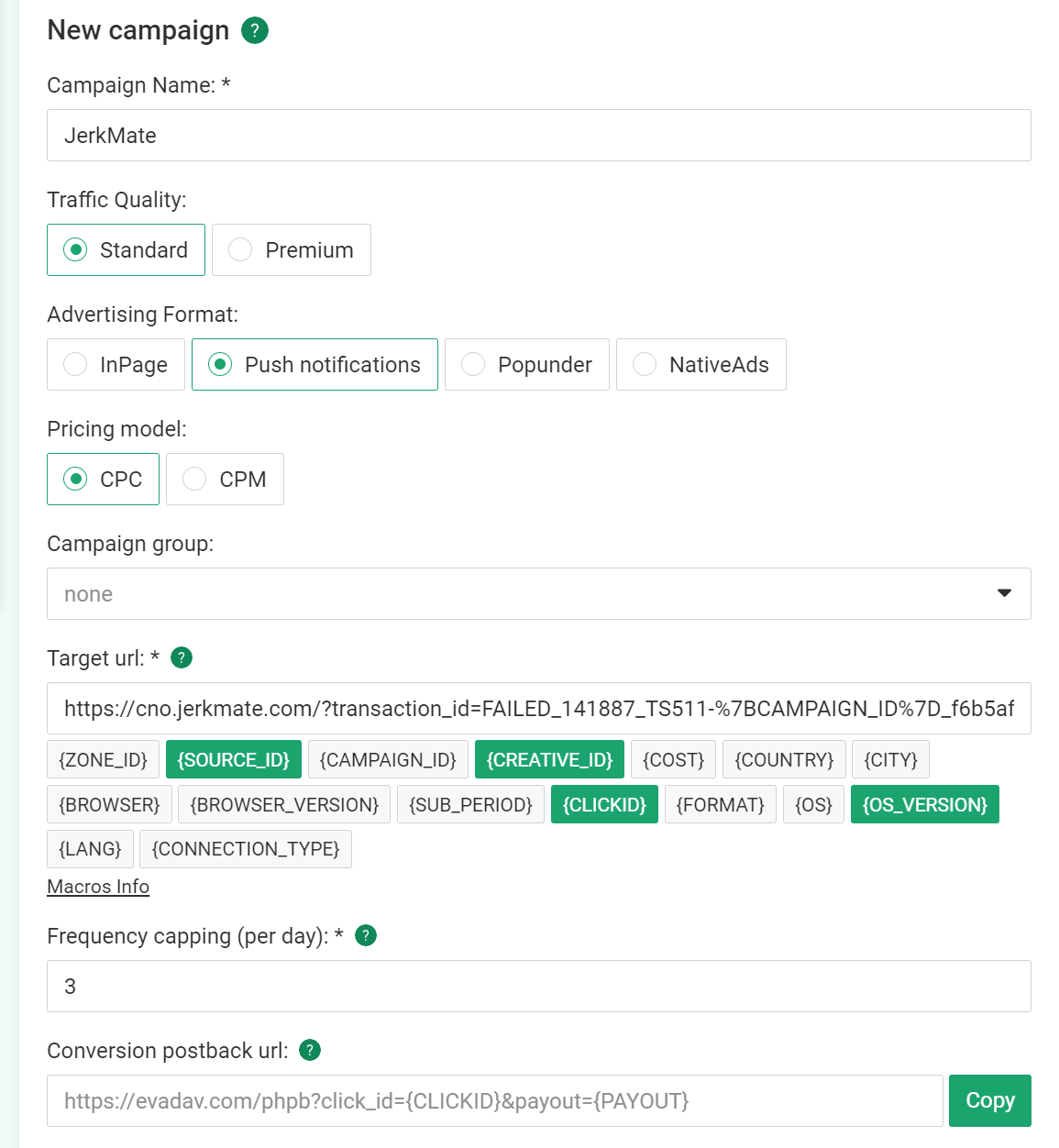1059x1148 pixels.
Task: Choose the InPage advertising format
Action: click(116, 364)
